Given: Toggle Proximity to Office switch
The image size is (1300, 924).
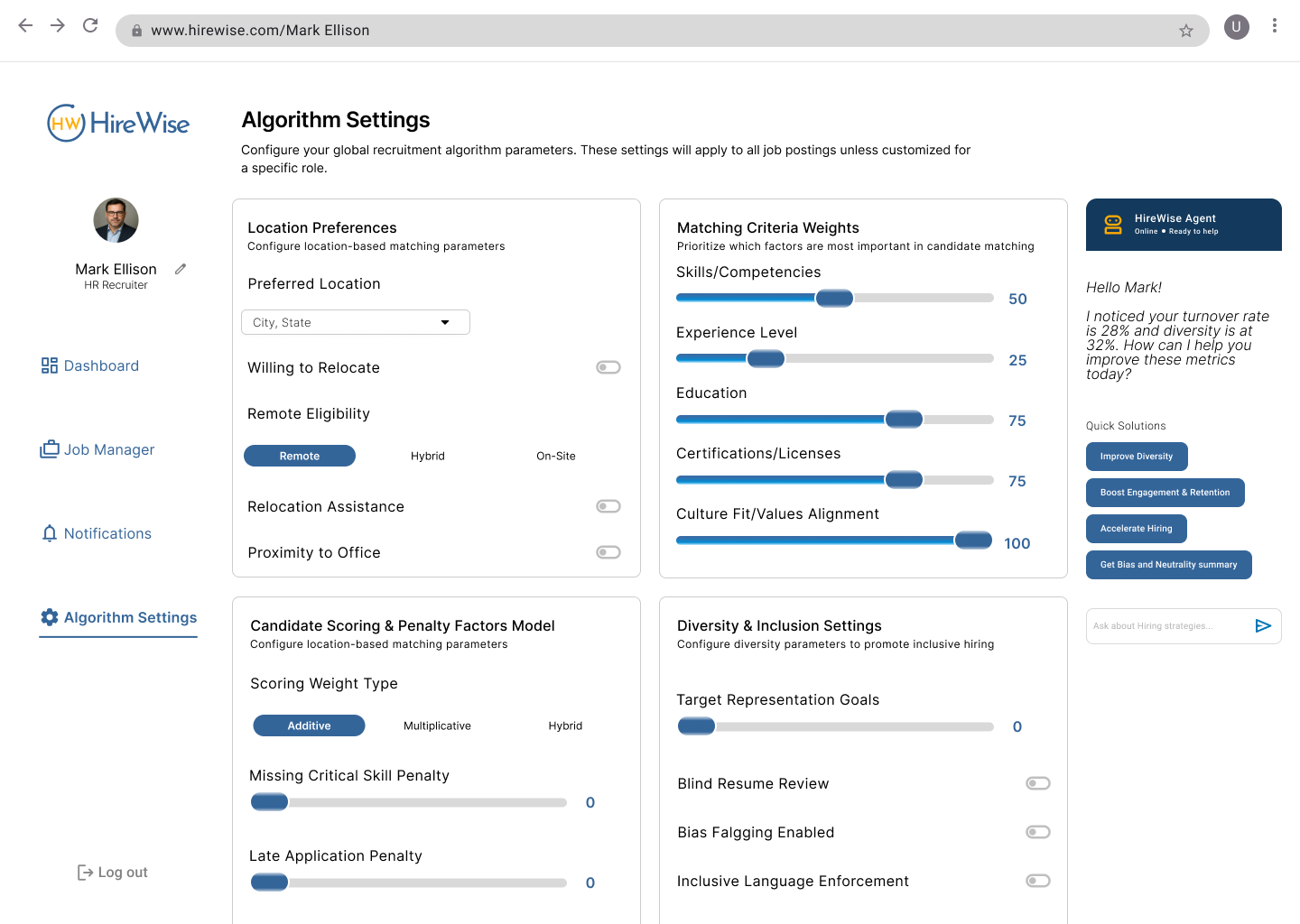Looking at the screenshot, I should 608,552.
